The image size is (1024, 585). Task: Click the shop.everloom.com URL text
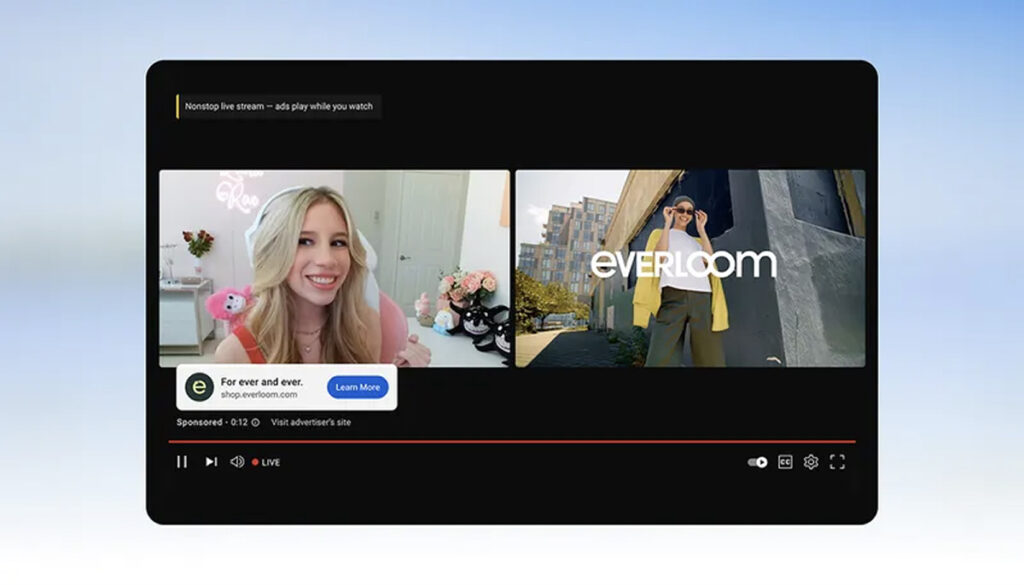(x=259, y=395)
